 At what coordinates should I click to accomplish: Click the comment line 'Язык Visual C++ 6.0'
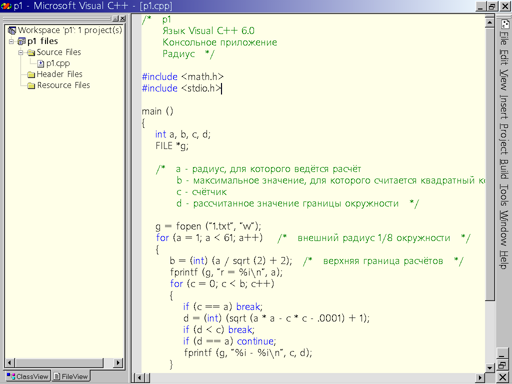(x=208, y=31)
